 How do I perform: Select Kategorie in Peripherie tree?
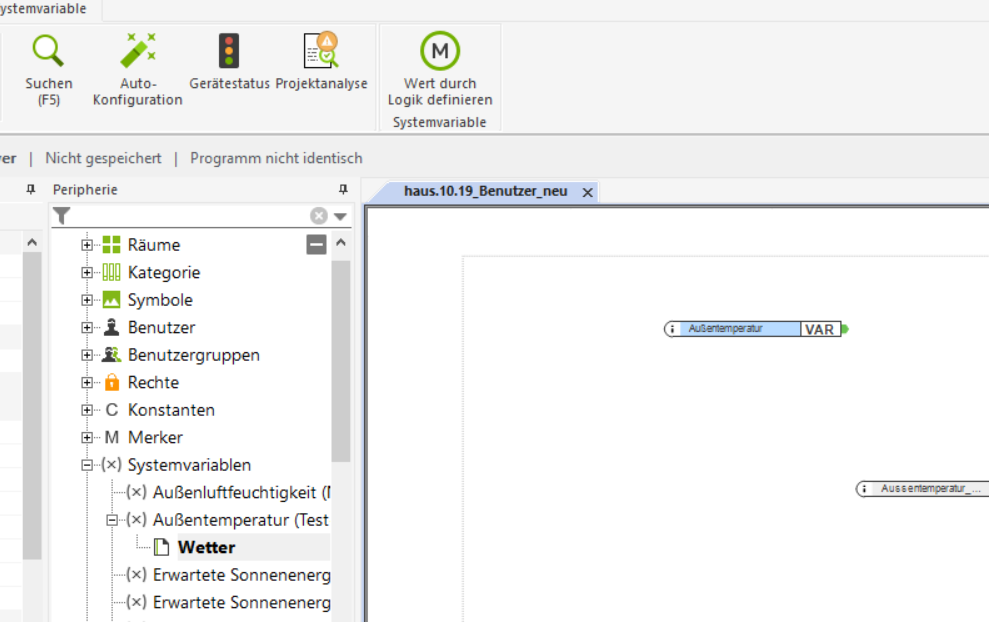164,273
